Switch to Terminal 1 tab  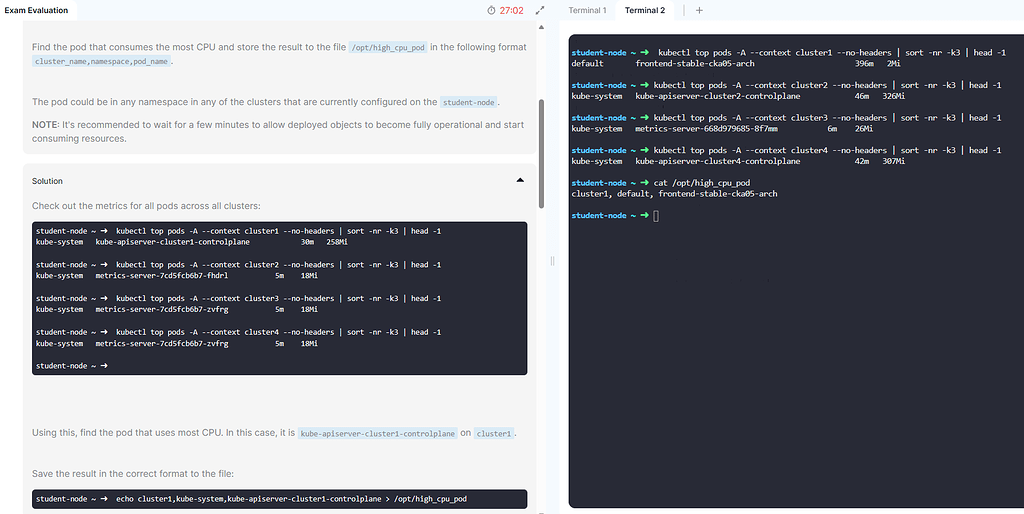click(587, 10)
